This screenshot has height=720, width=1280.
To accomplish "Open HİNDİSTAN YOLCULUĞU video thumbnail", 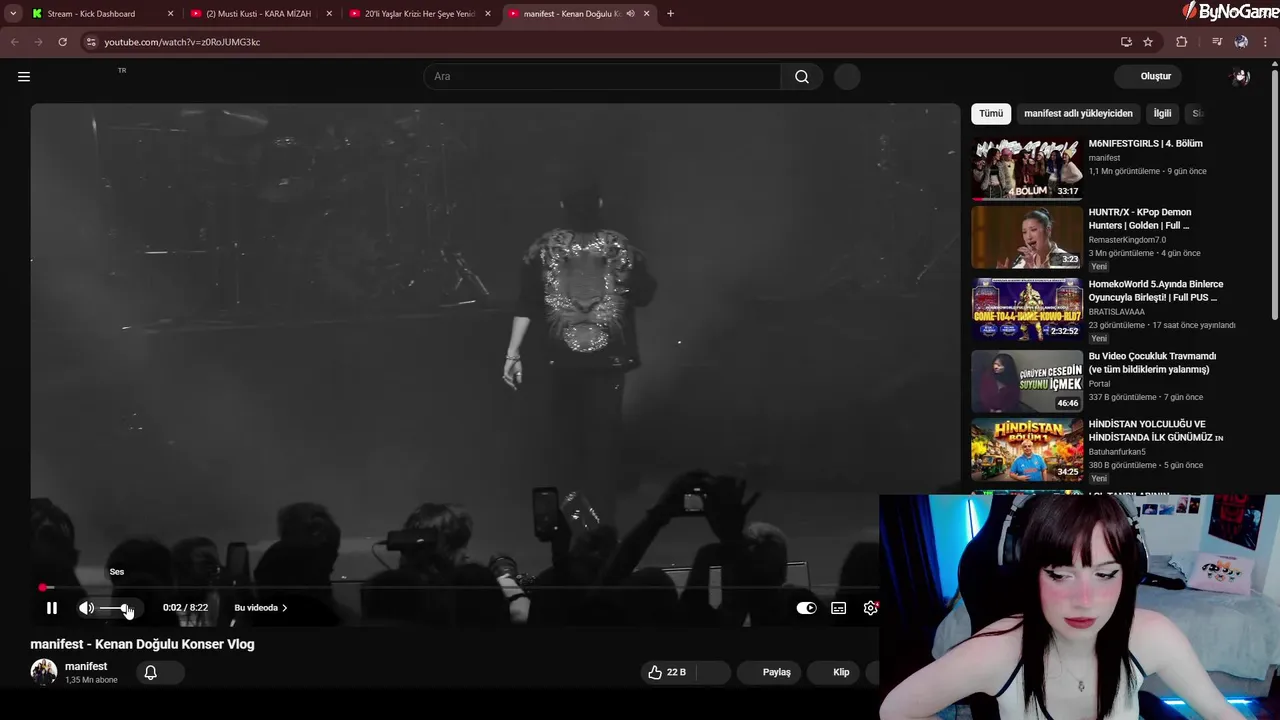I will tap(1027, 449).
